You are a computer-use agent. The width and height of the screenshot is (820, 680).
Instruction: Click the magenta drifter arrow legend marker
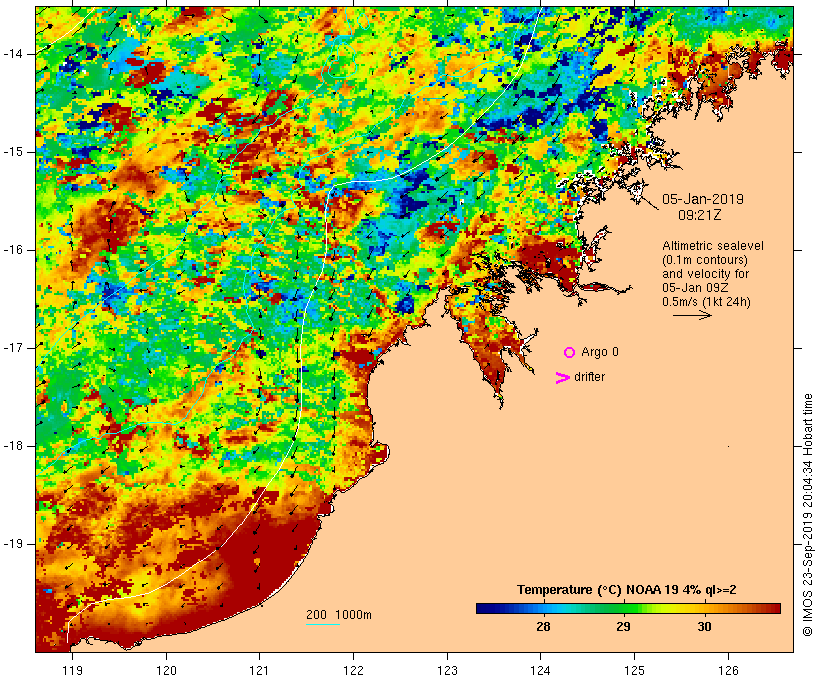tap(563, 378)
